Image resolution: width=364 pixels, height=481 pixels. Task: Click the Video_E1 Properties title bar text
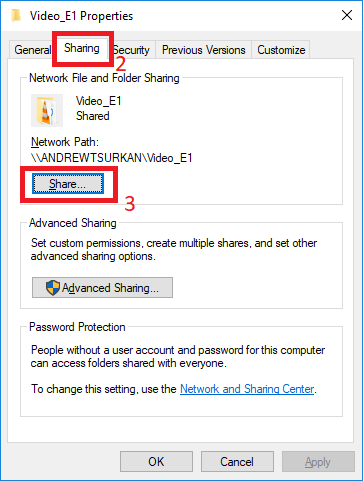click(x=81, y=16)
